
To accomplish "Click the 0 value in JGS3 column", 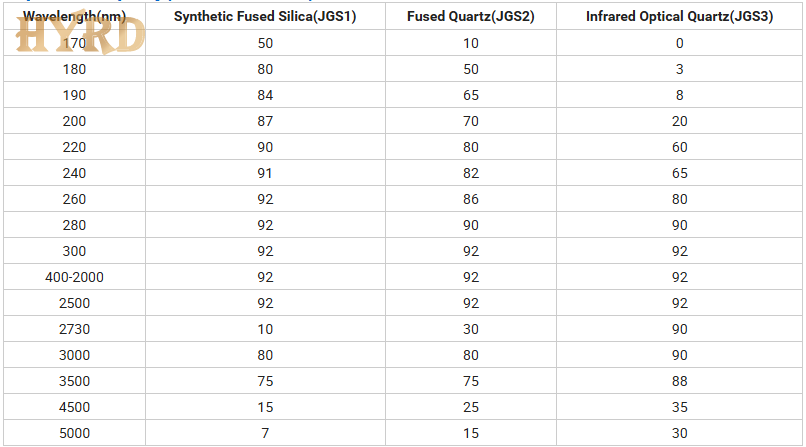I will click(x=679, y=43).
